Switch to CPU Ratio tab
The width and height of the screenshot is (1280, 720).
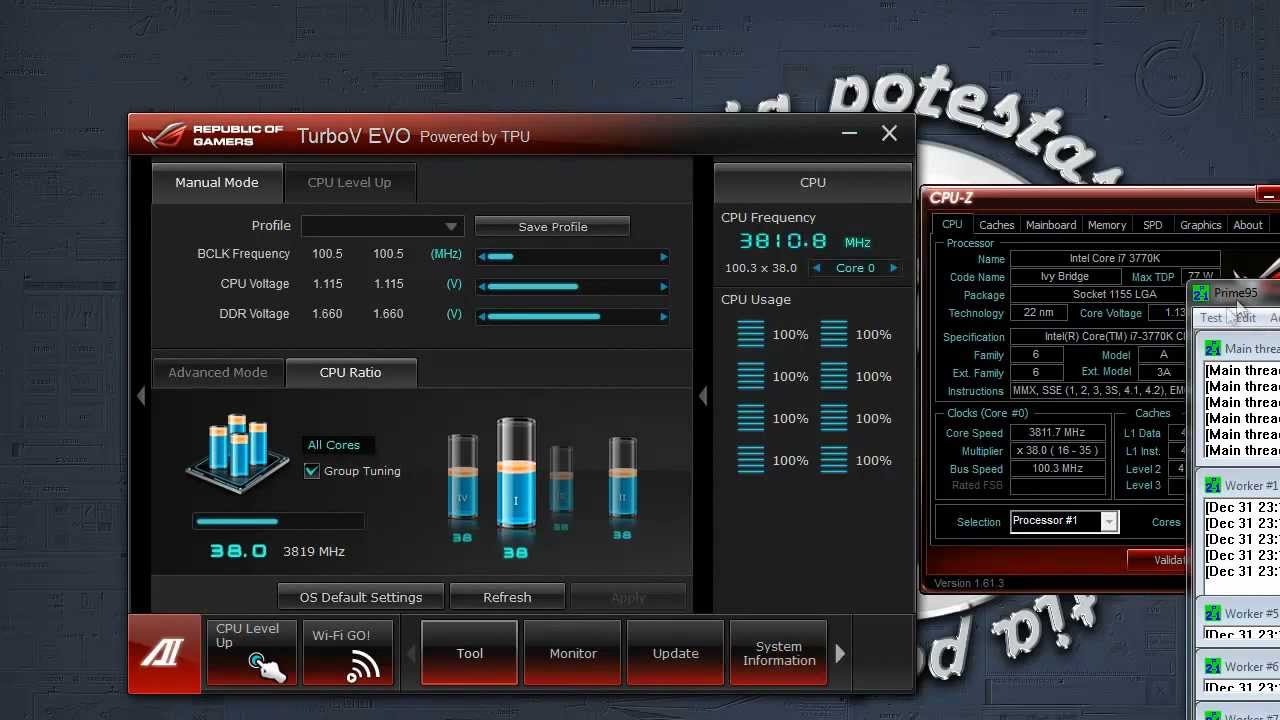tap(350, 372)
